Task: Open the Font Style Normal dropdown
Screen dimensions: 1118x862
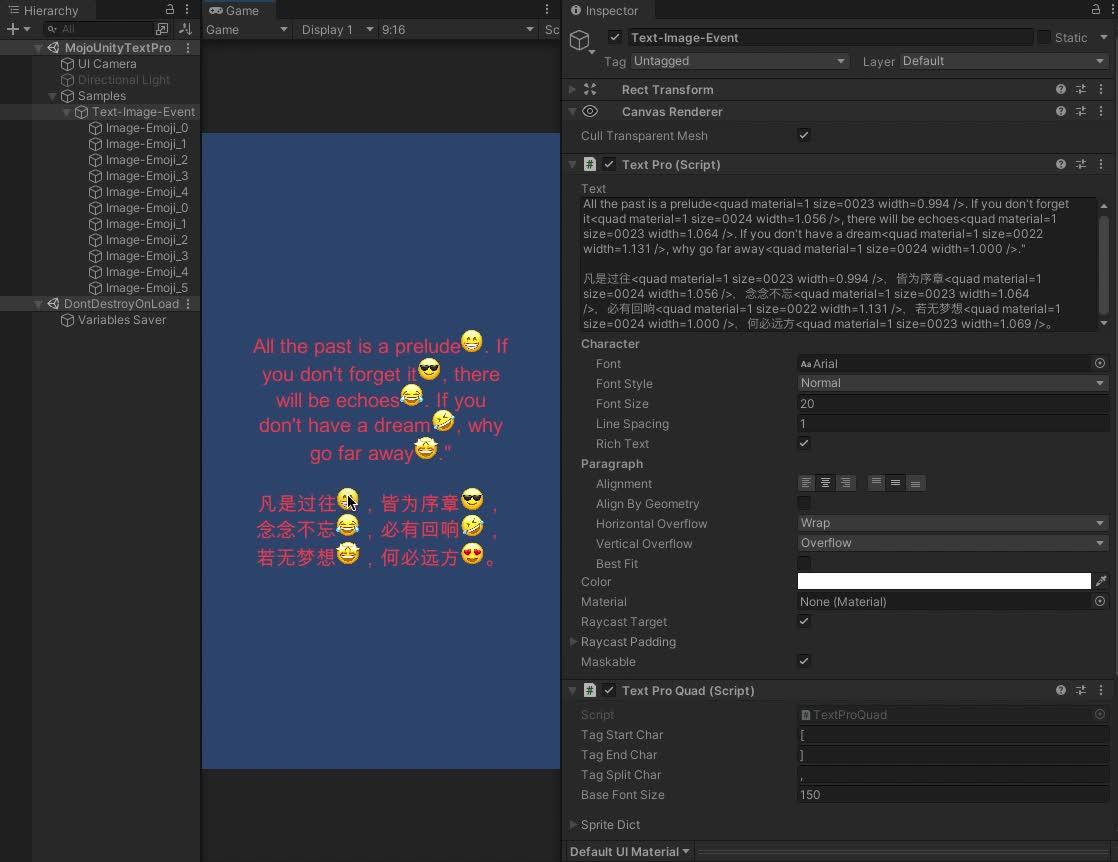Action: pos(951,383)
